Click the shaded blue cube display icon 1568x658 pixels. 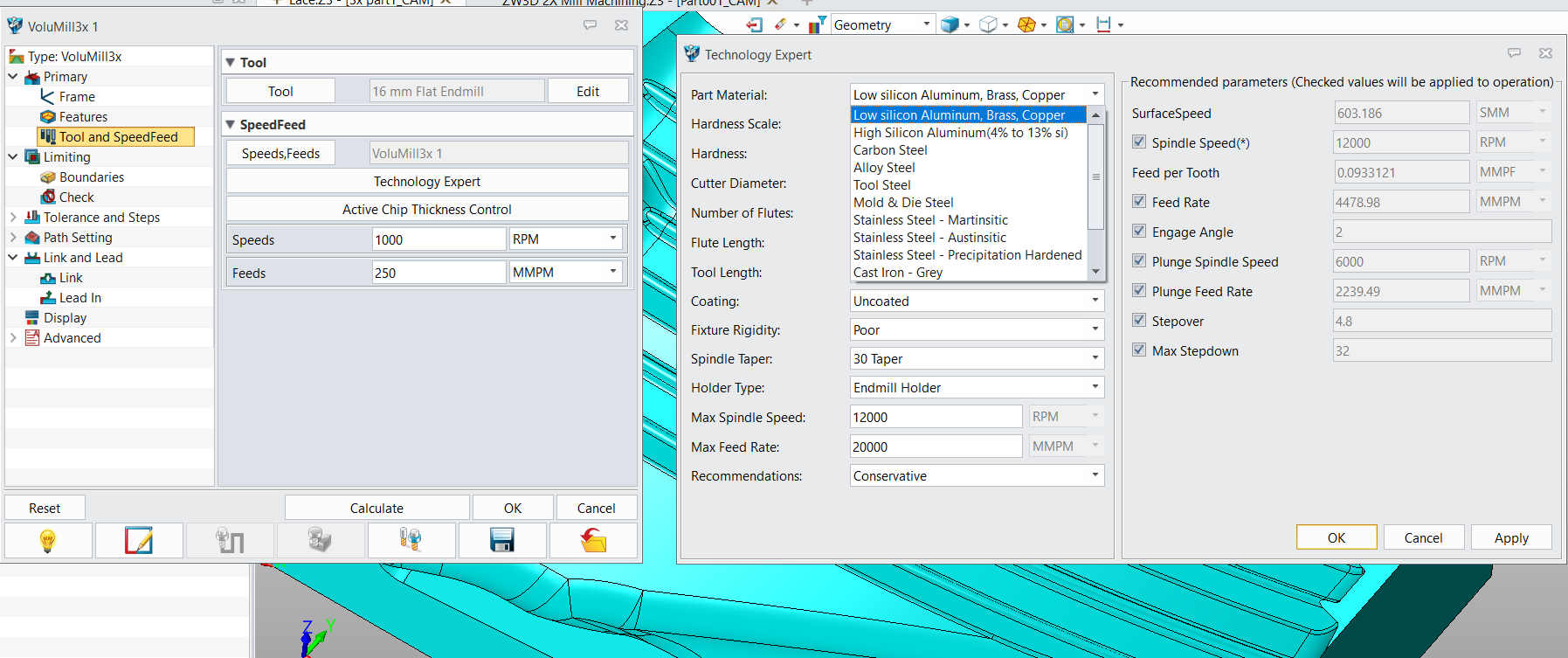point(950,24)
